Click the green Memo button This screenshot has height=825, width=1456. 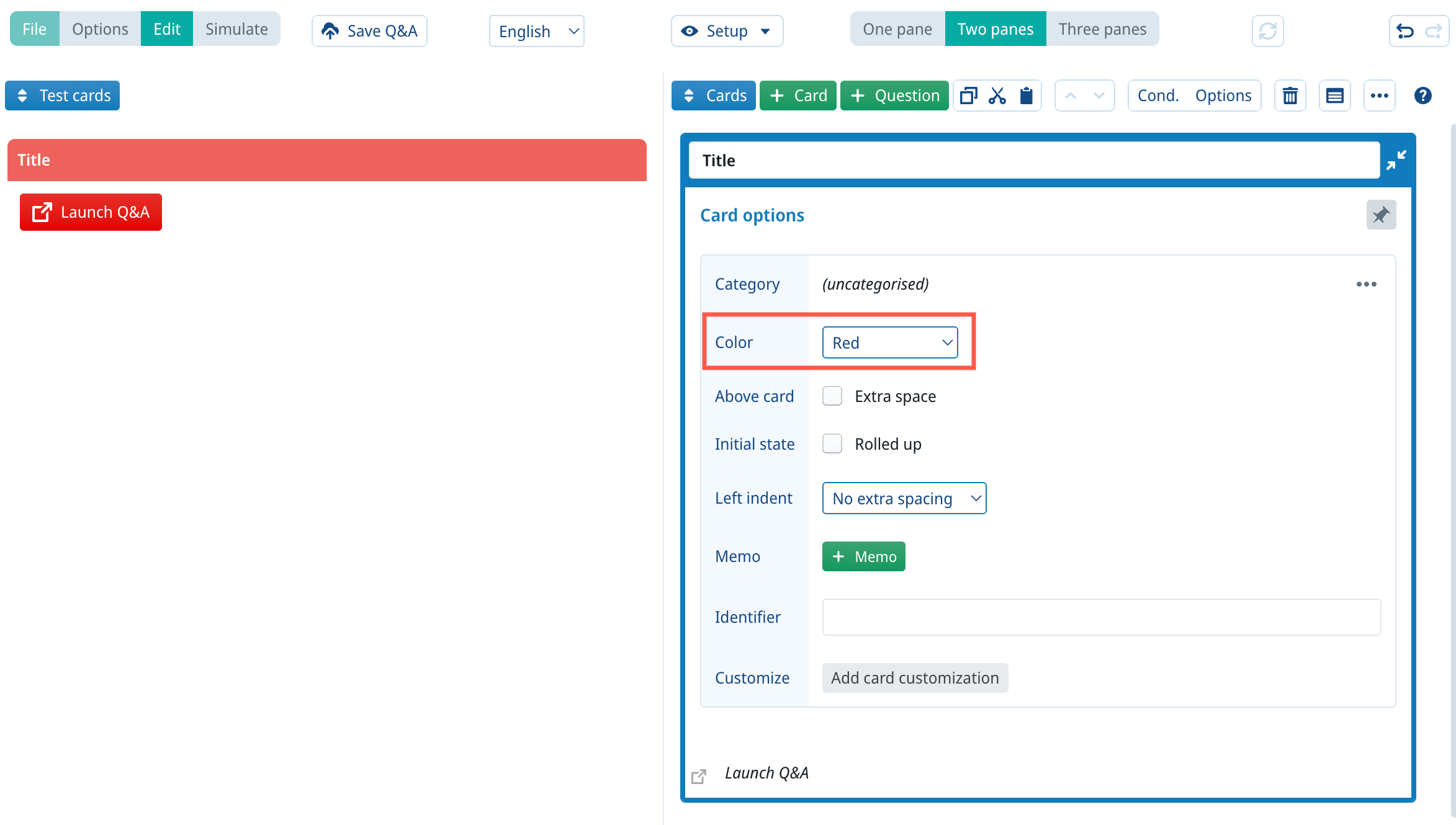[x=863, y=556]
